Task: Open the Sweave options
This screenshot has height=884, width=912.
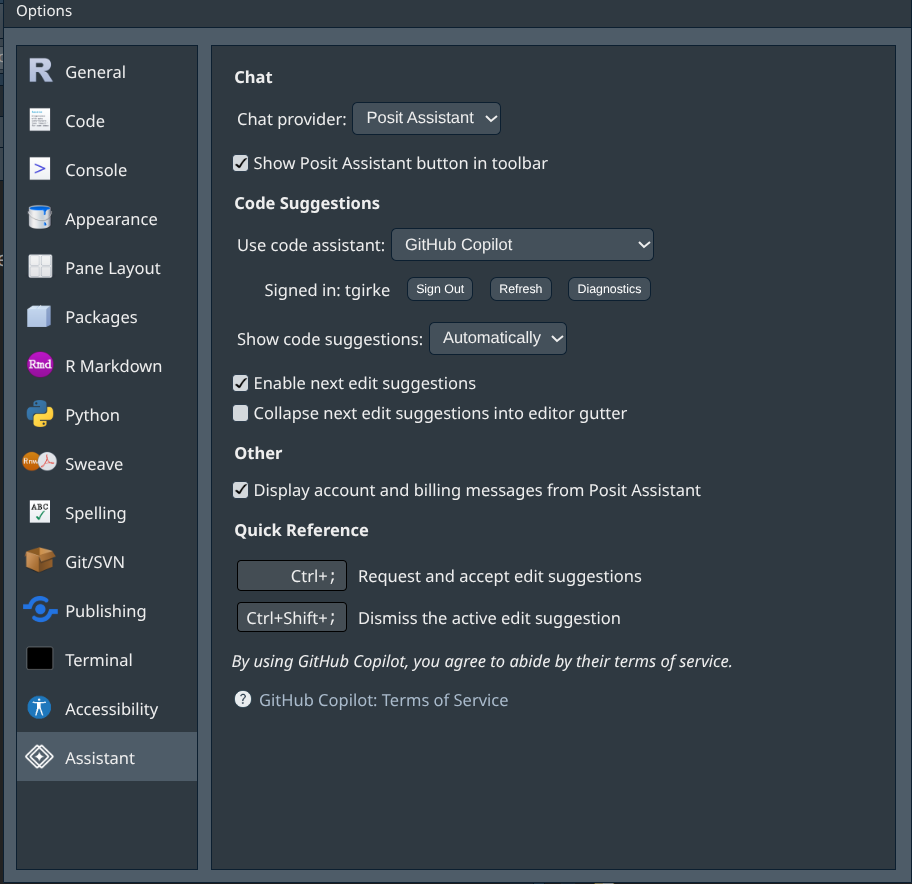Action: click(107, 464)
